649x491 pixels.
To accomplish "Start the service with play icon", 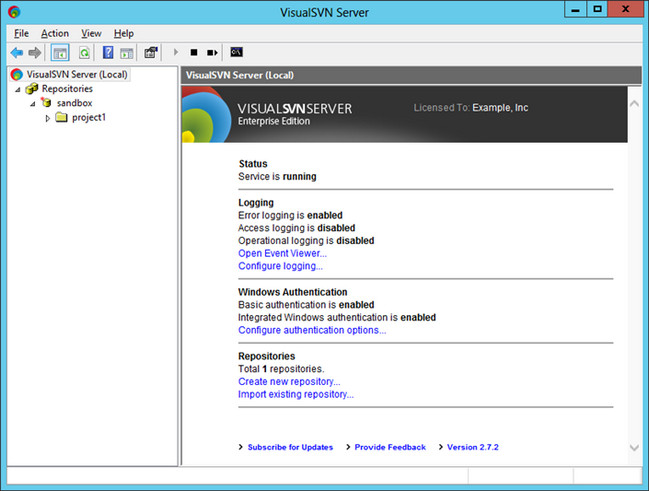I will coord(176,52).
